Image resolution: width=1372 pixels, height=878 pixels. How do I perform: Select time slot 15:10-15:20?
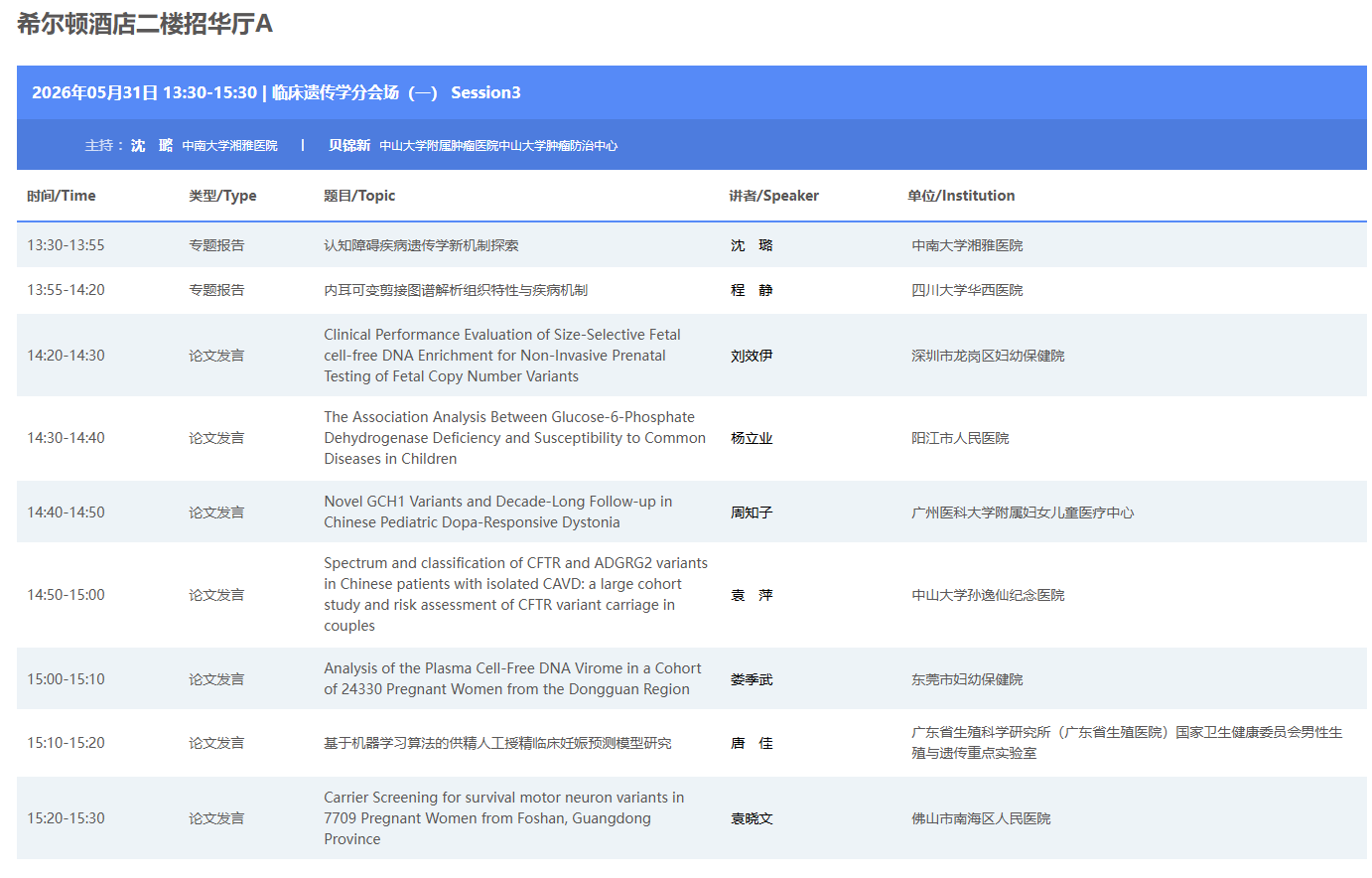[66, 743]
